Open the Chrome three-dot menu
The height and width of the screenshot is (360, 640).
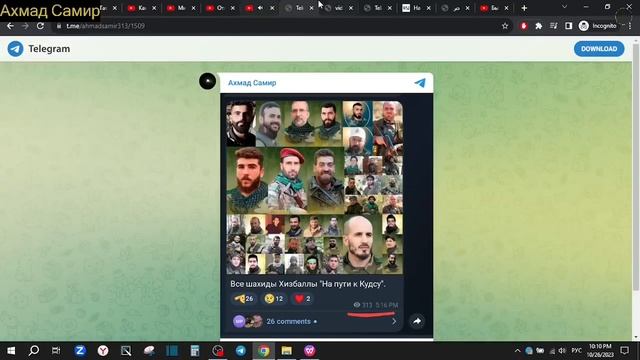(x=631, y=26)
